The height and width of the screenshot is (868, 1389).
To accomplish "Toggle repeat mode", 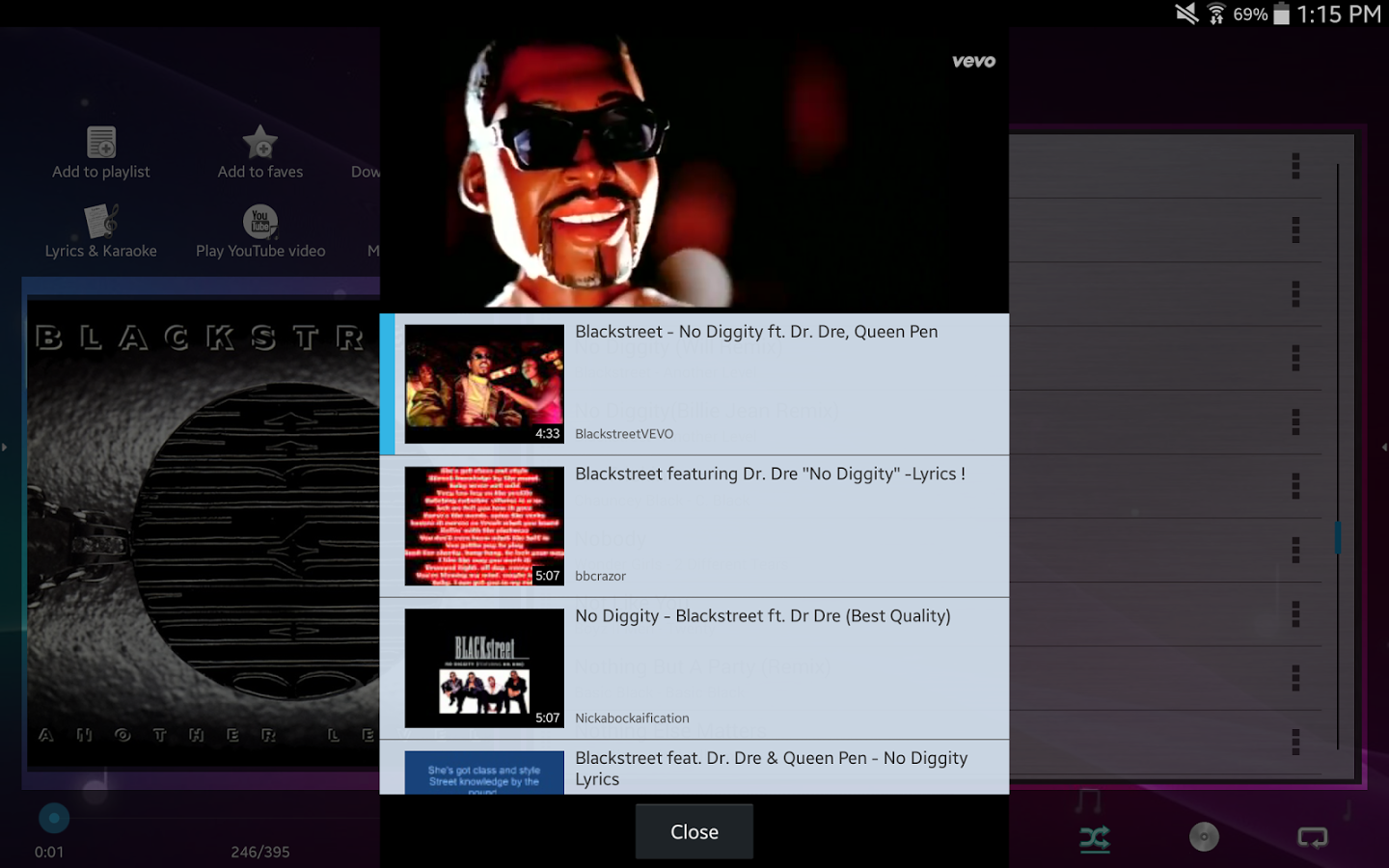I will point(1312,838).
